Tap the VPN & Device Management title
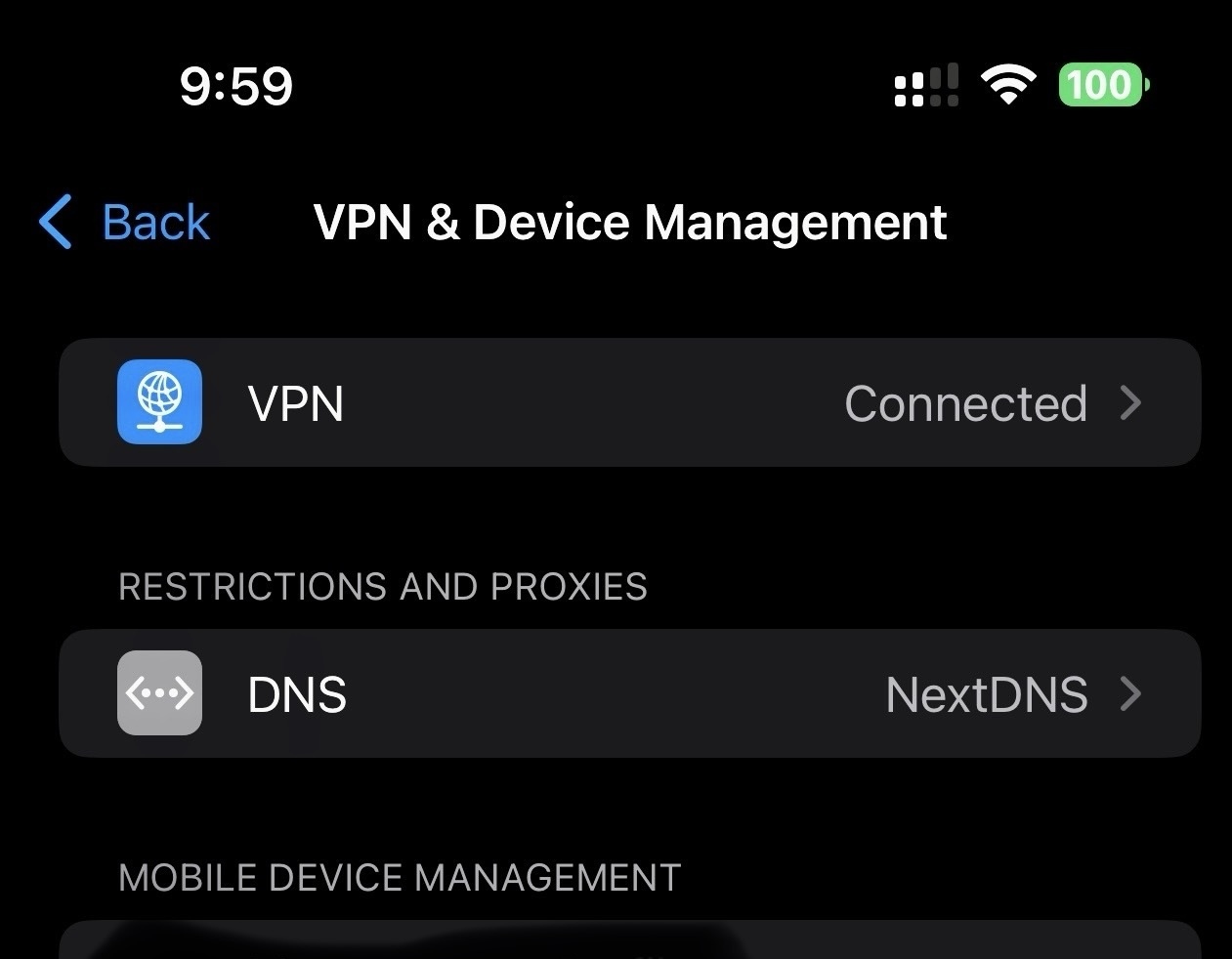The width and height of the screenshot is (1232, 959). [x=629, y=222]
